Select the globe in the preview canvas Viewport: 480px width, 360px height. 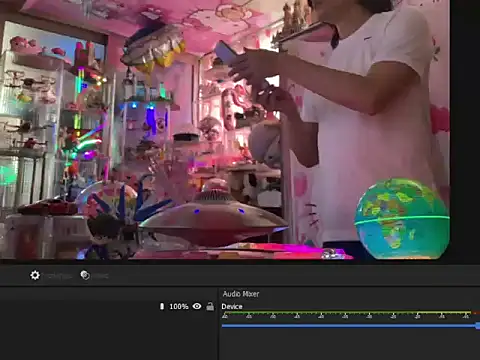click(x=402, y=218)
